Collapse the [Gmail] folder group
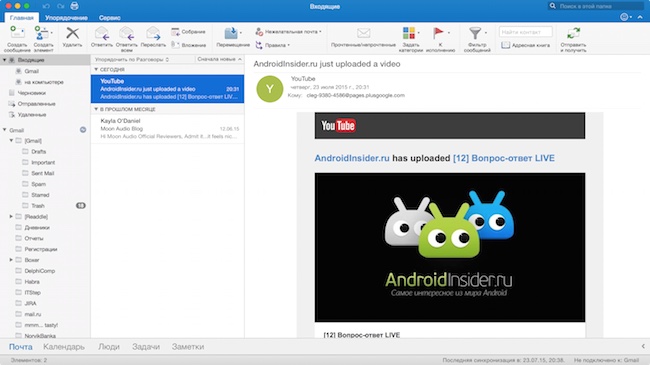Image resolution: width=650 pixels, height=365 pixels. [11, 141]
